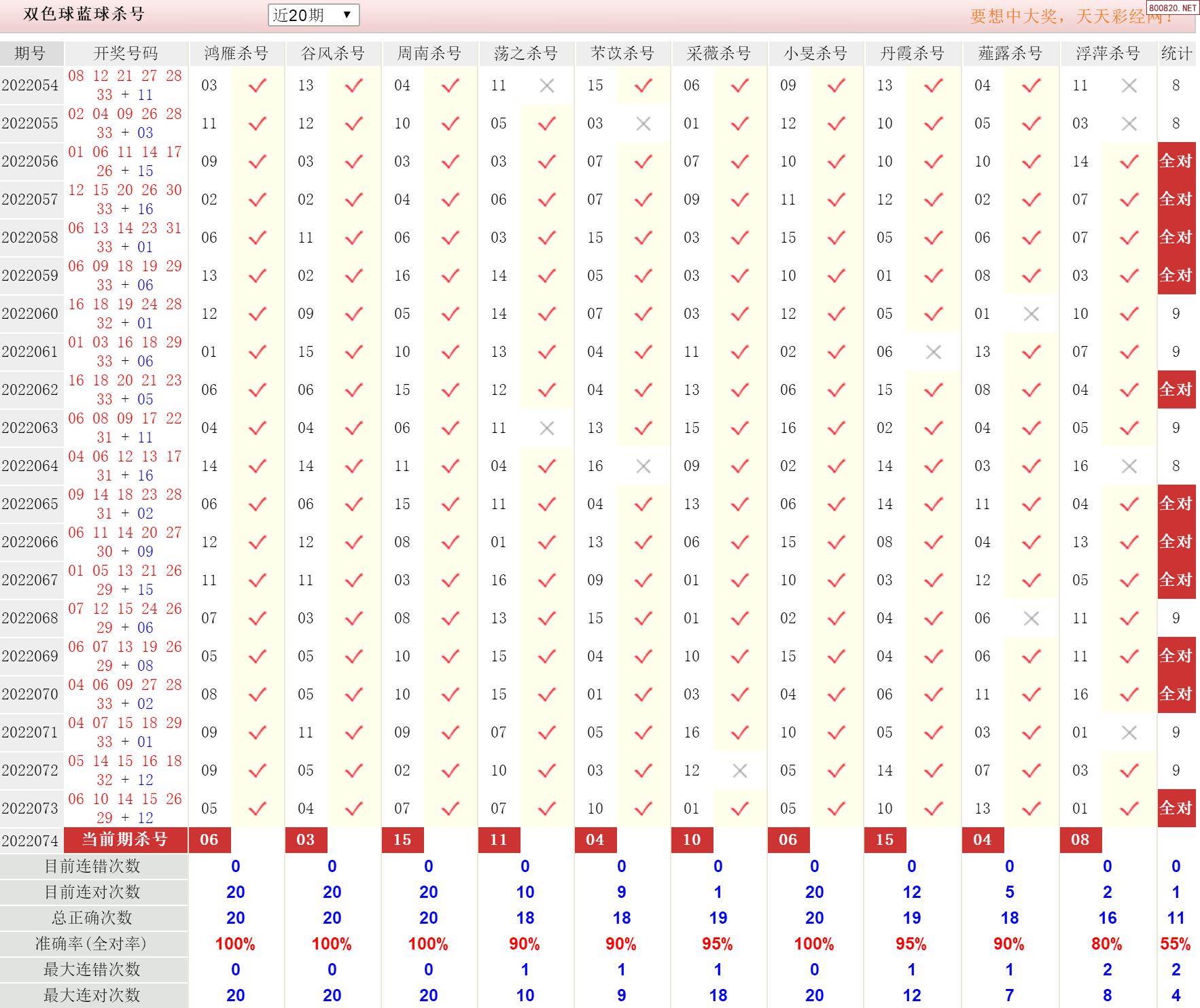Click the red checkmark for 采薇杀号 in row 2022066
Image resolution: width=1200 pixels, height=1008 pixels.
pyautogui.click(x=740, y=542)
